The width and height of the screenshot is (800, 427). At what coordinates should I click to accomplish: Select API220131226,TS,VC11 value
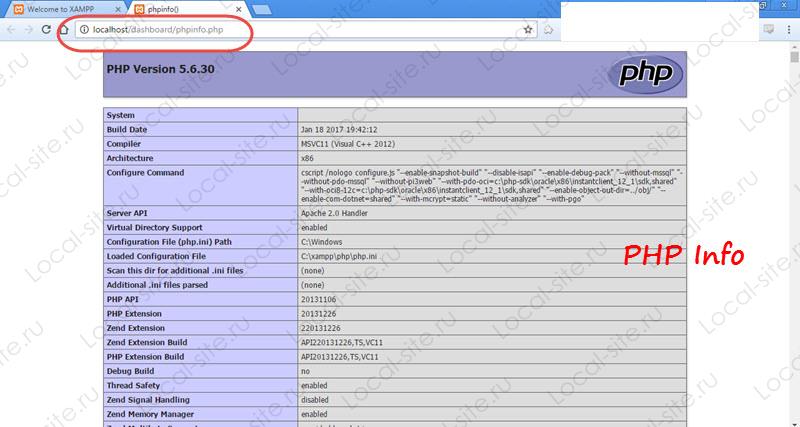tap(342, 342)
